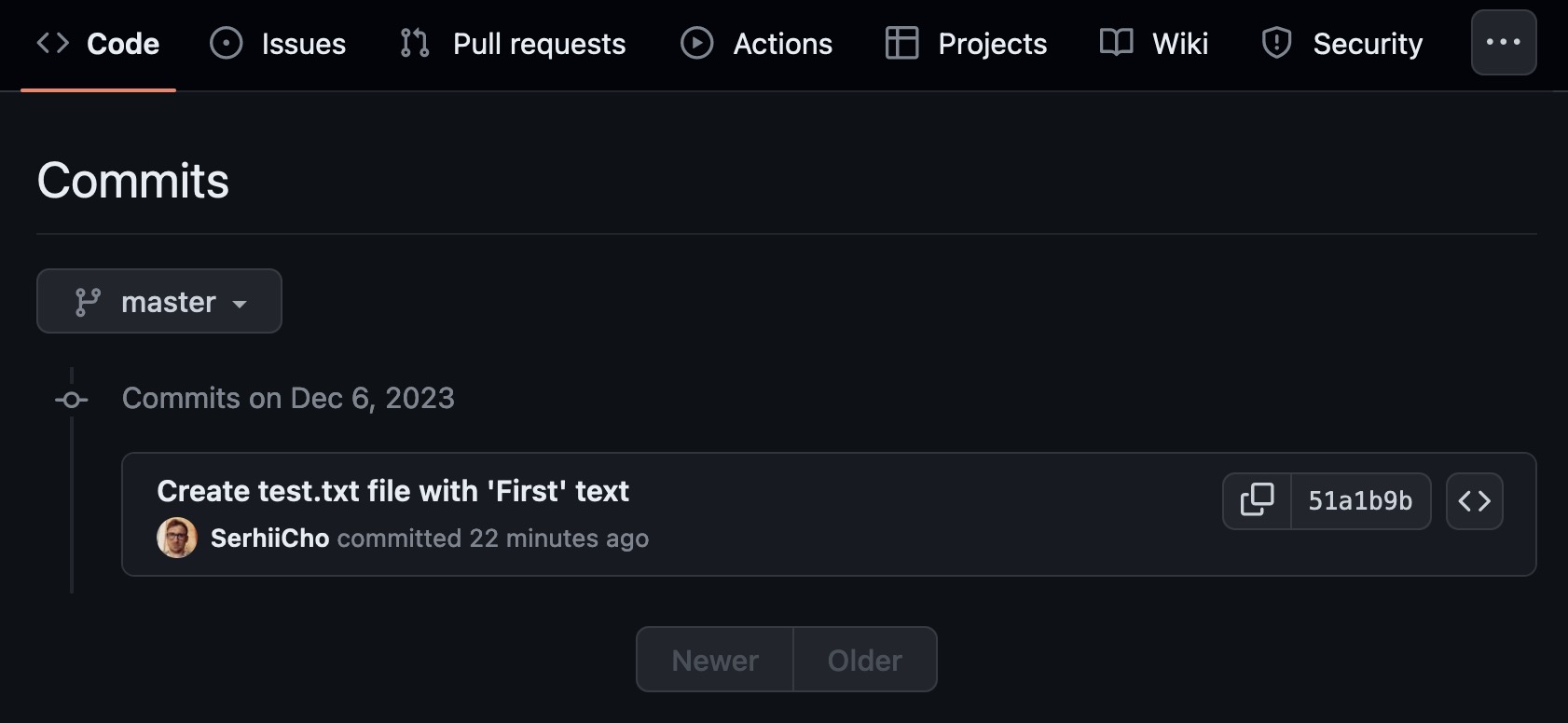Click the branch icon inside the master selector
This screenshot has width=1568, height=723.
pos(89,301)
